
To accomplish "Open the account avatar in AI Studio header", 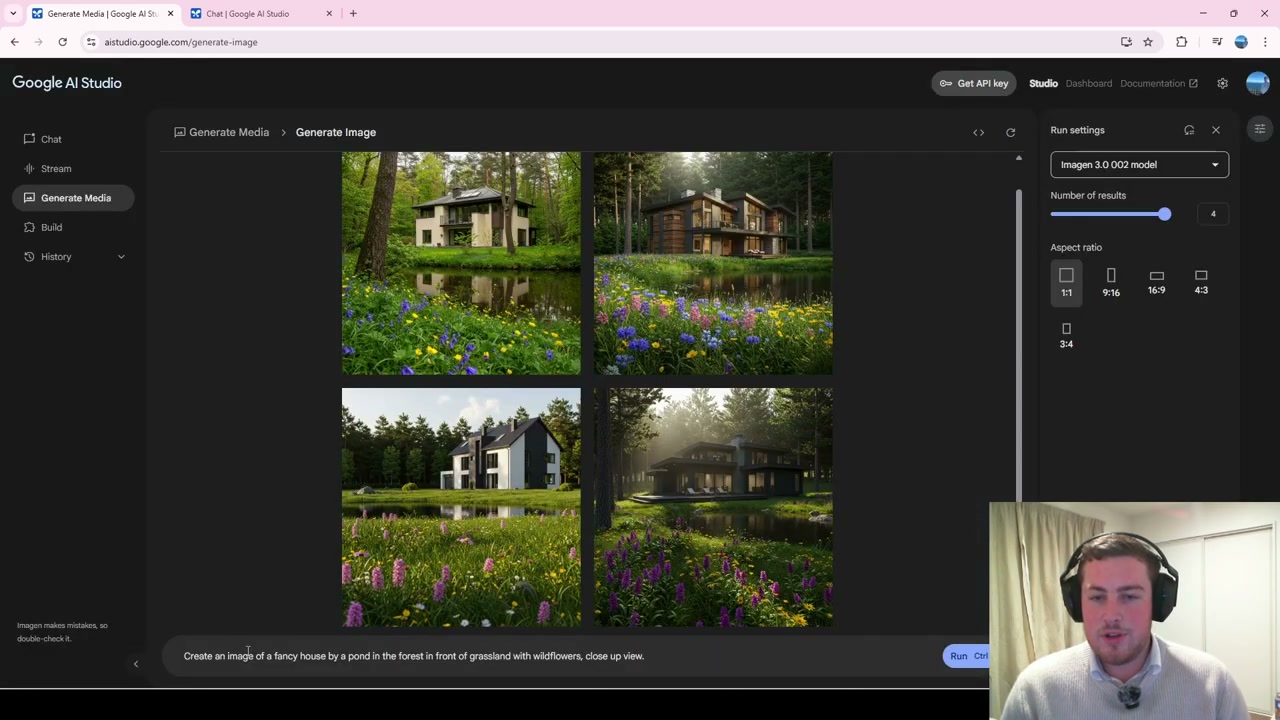I will point(1257,83).
